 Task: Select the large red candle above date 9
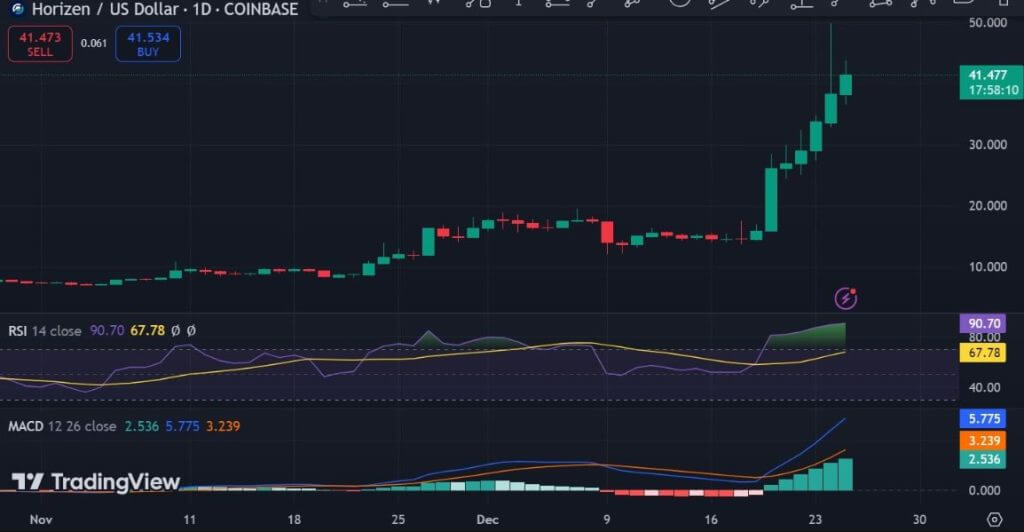coord(607,232)
